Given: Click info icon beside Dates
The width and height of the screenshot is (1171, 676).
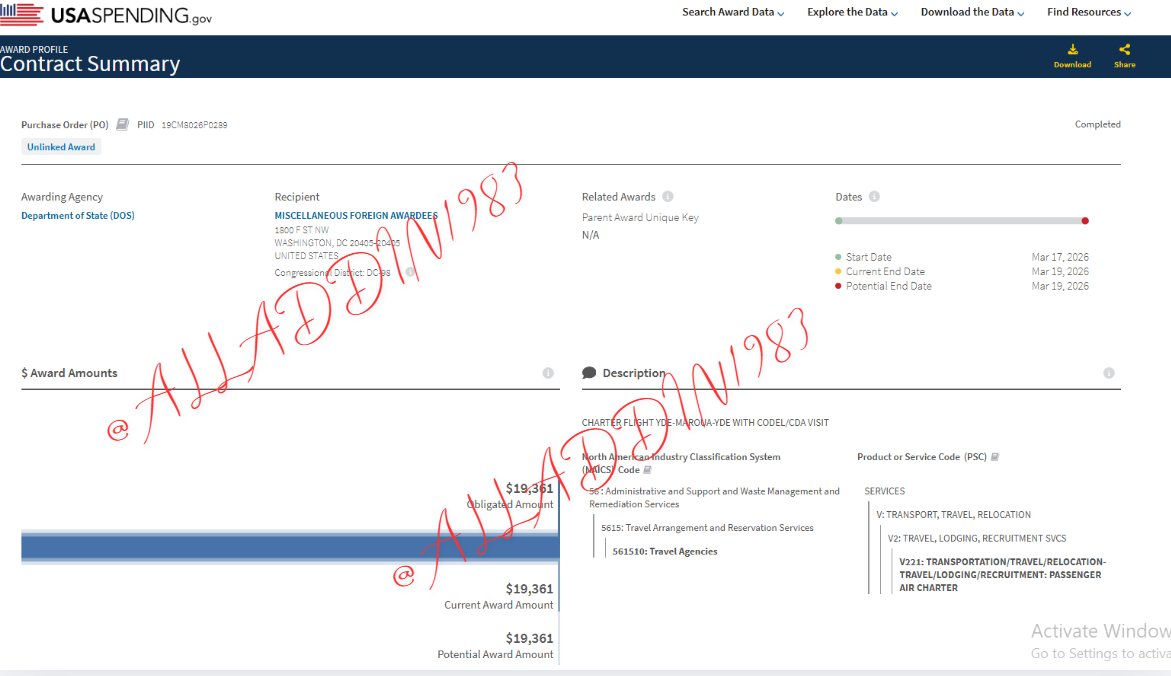Looking at the screenshot, I should (x=874, y=196).
